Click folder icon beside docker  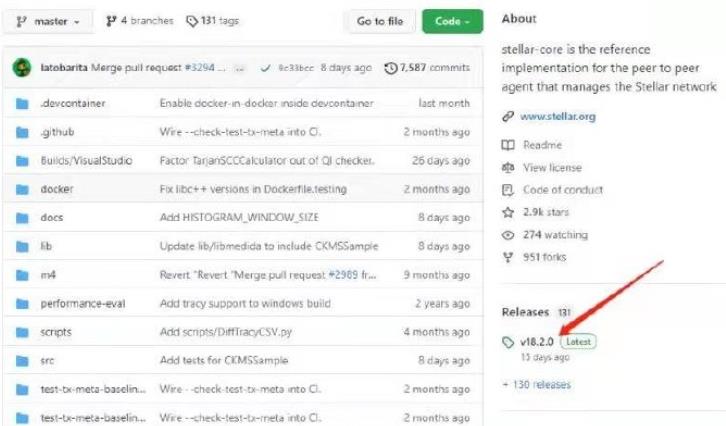[x=22, y=189]
